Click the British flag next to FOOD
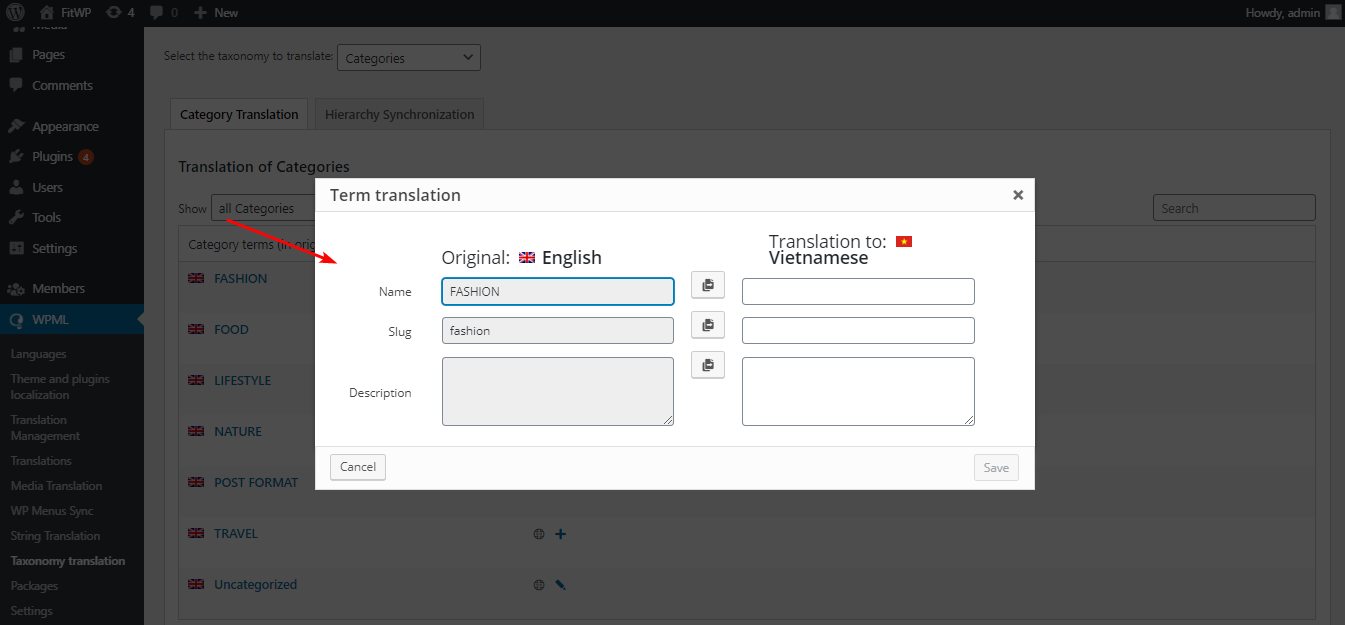 pyautogui.click(x=196, y=329)
